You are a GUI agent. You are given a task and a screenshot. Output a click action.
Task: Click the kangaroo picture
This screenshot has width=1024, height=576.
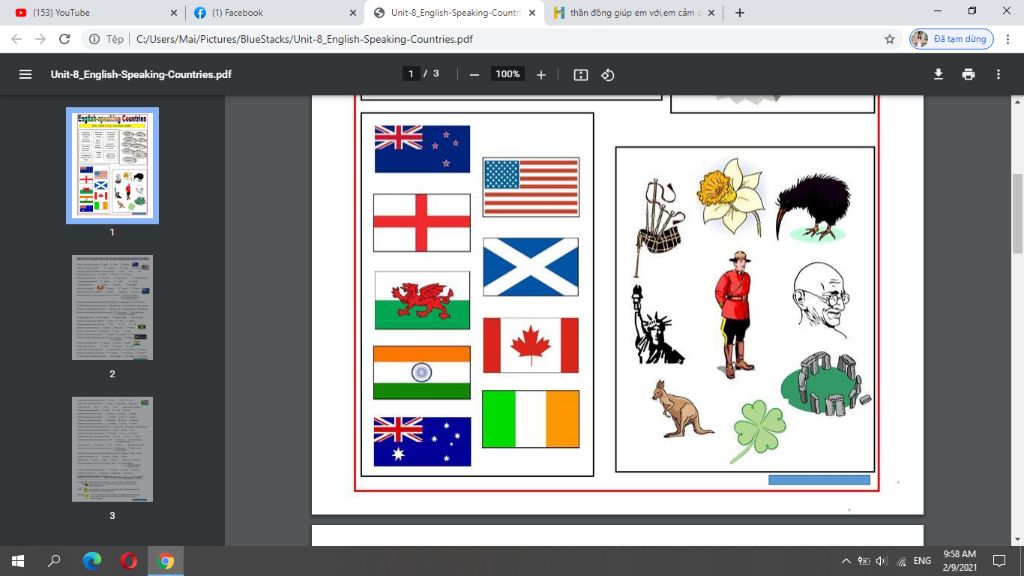click(681, 409)
